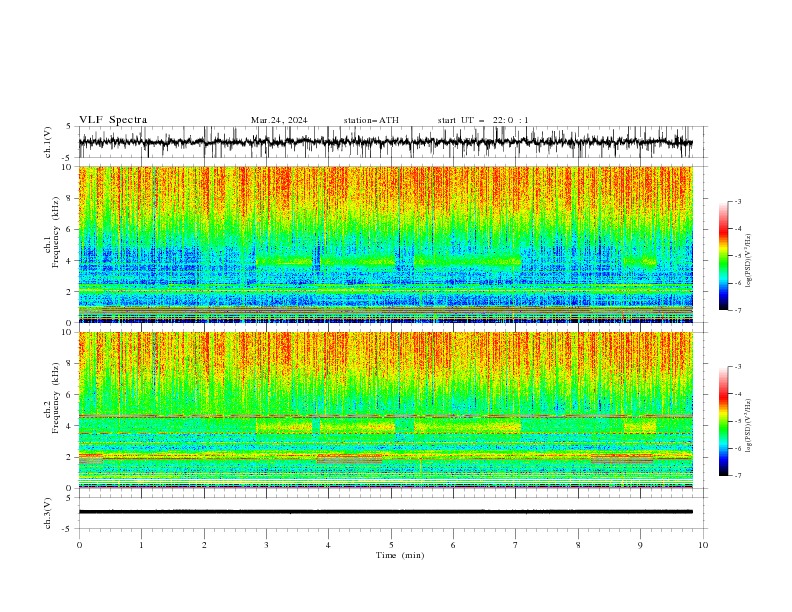Click the upper color scale bar

[x=723, y=256]
